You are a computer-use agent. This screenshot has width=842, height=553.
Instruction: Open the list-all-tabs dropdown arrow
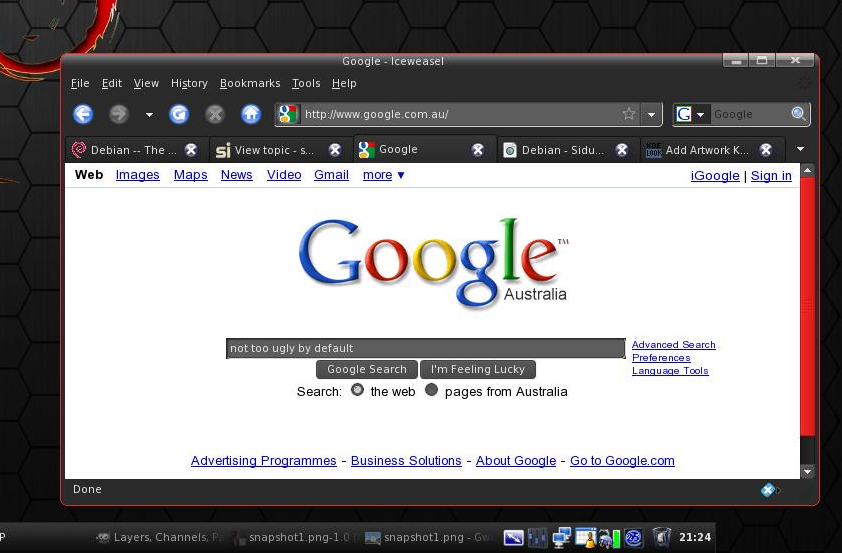(800, 149)
